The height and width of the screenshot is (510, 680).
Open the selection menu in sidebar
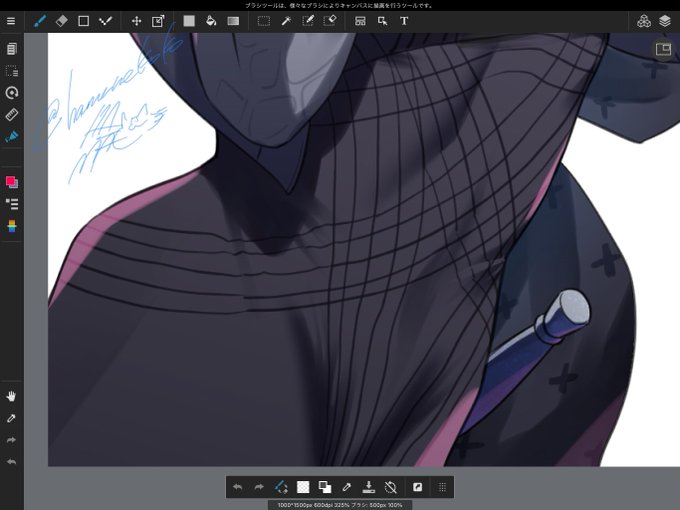pyautogui.click(x=12, y=71)
